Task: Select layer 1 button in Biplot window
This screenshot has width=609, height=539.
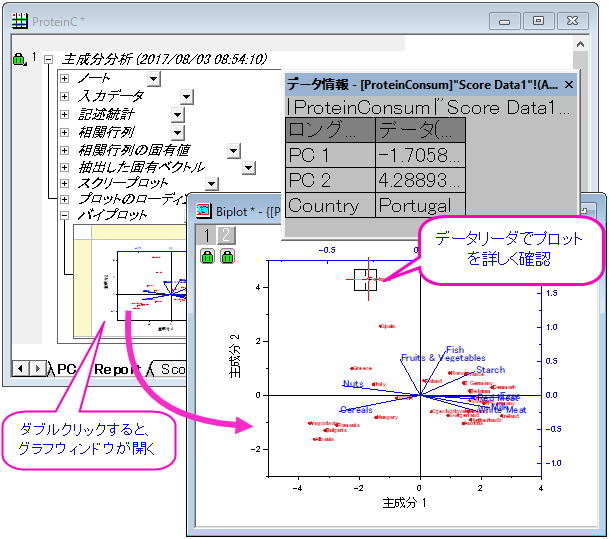Action: (206, 235)
